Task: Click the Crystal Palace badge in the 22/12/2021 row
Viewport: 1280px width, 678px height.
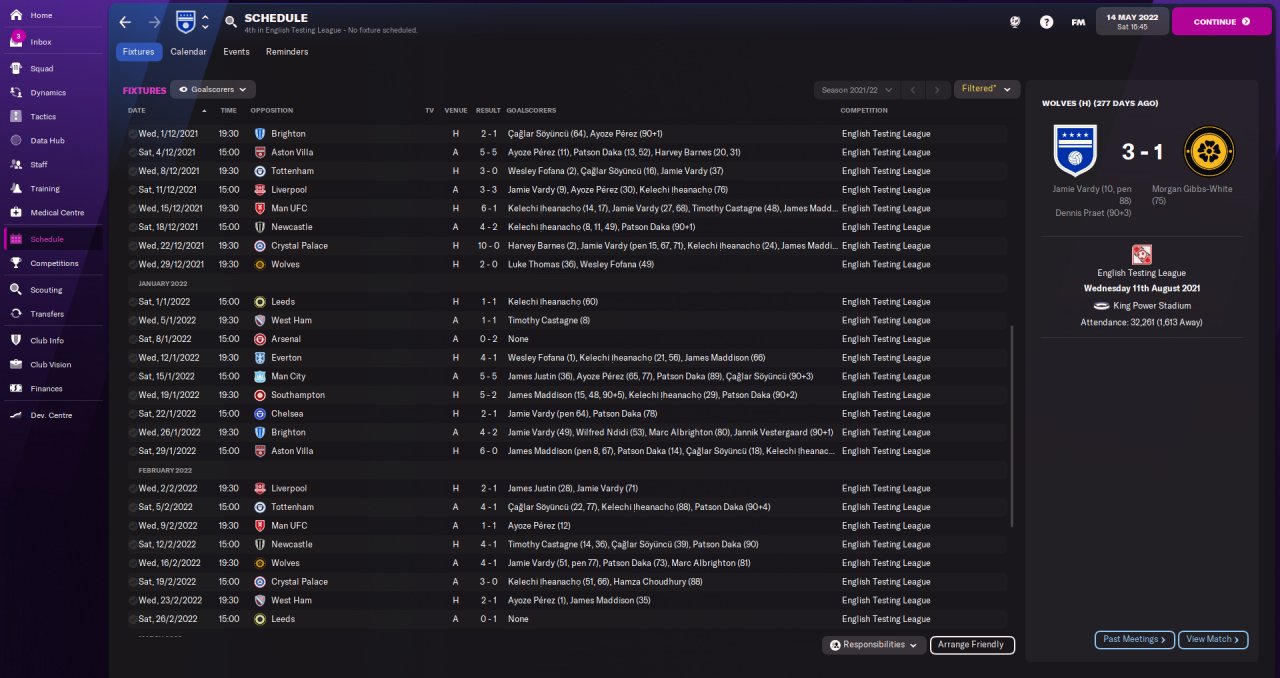Action: (x=260, y=246)
